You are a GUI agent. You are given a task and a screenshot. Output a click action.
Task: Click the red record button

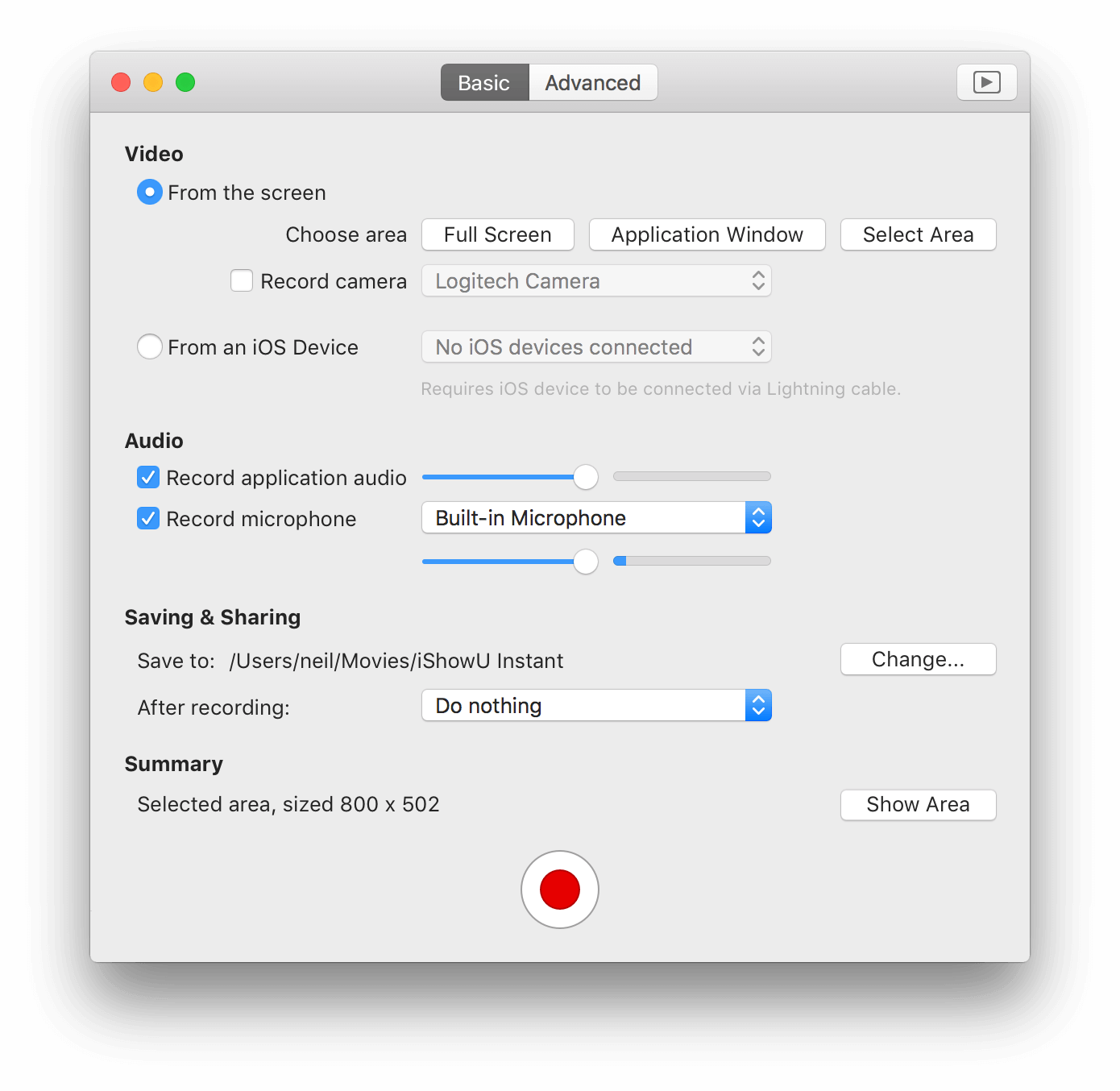click(559, 890)
